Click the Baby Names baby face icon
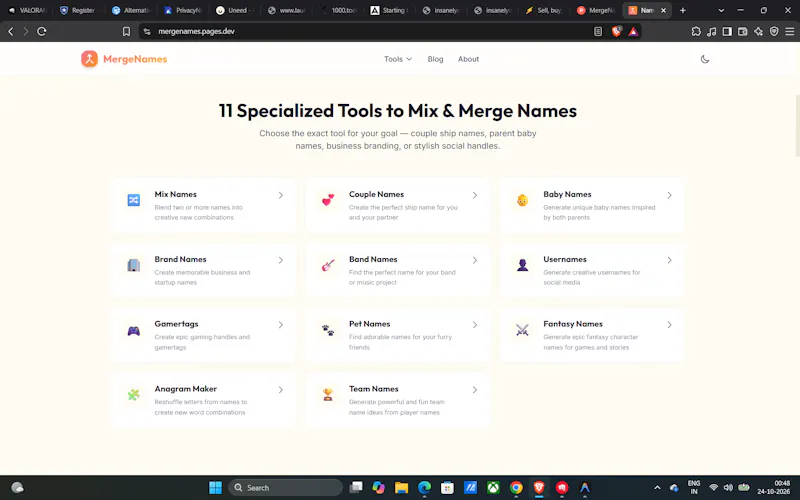Screen dimensions: 800x500 522,200
